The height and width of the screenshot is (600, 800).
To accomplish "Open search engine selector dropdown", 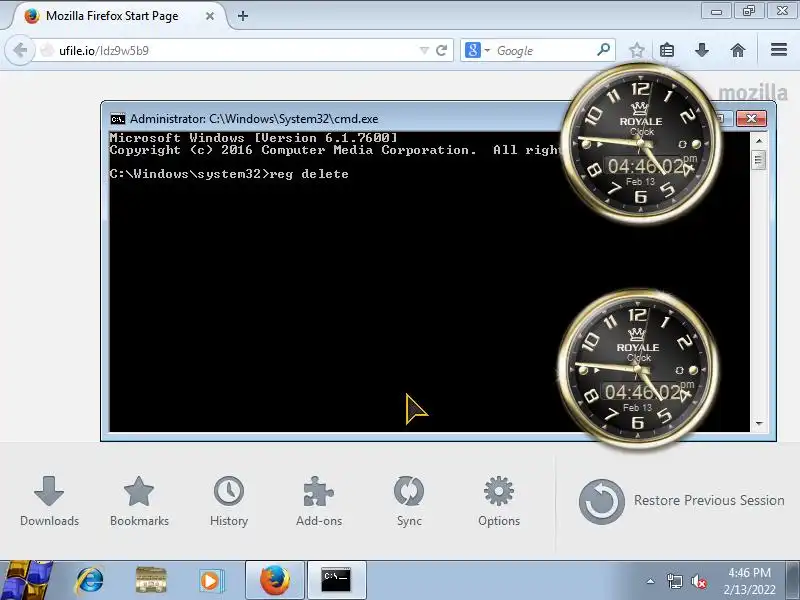I will [478, 51].
